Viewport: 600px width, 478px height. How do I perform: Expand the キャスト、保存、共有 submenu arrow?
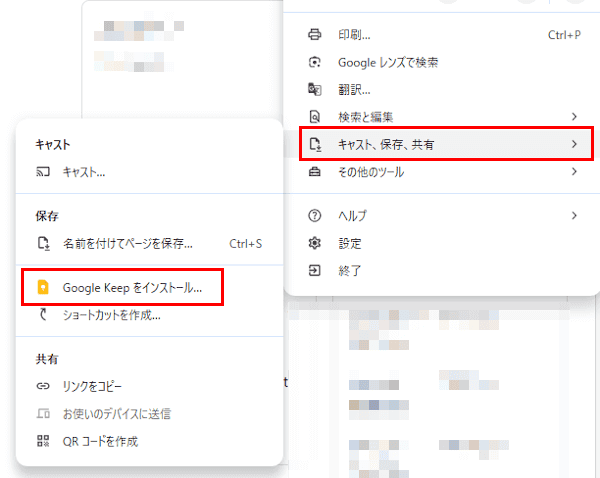click(574, 144)
